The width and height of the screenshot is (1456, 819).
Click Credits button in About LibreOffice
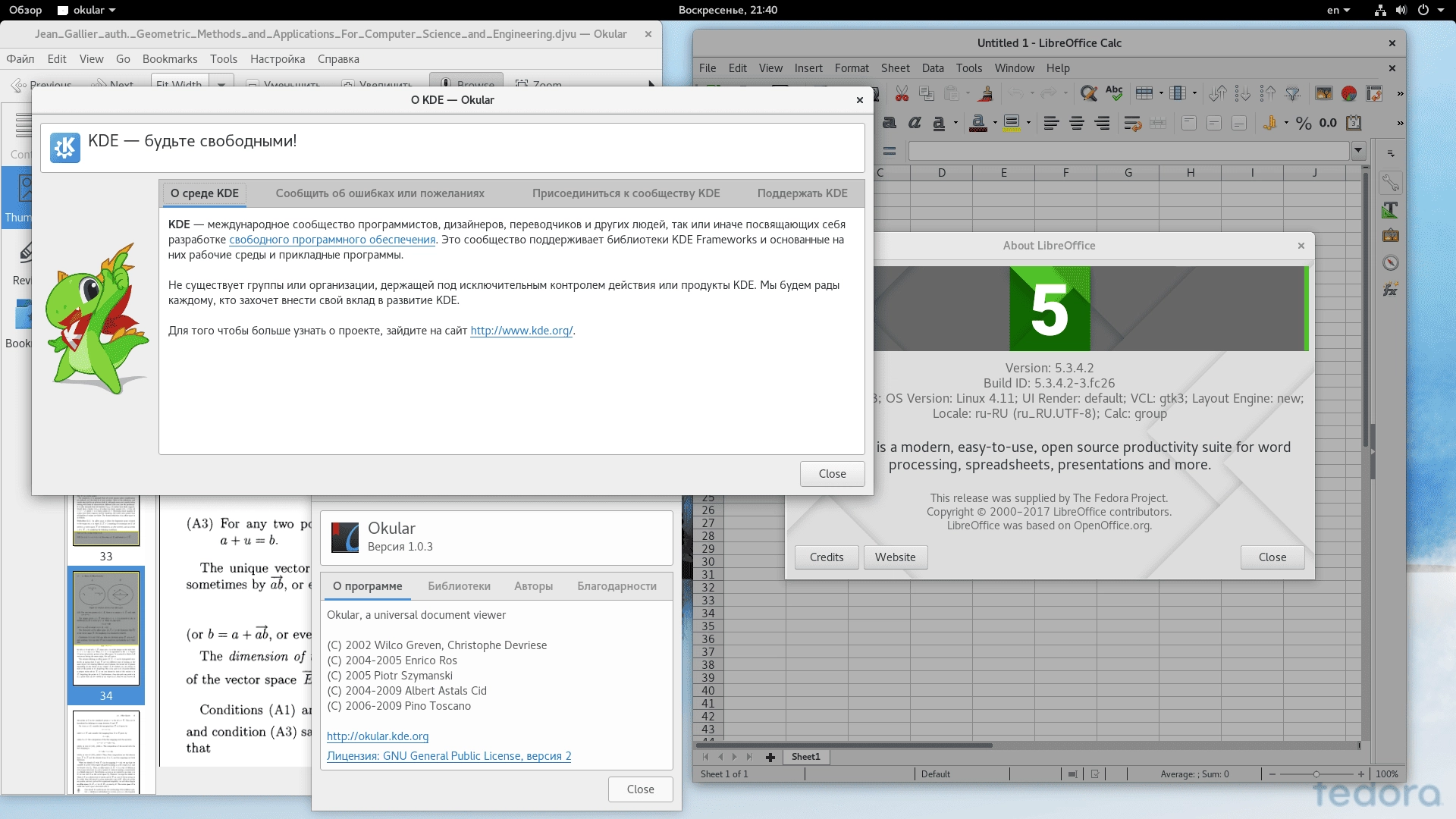(827, 557)
